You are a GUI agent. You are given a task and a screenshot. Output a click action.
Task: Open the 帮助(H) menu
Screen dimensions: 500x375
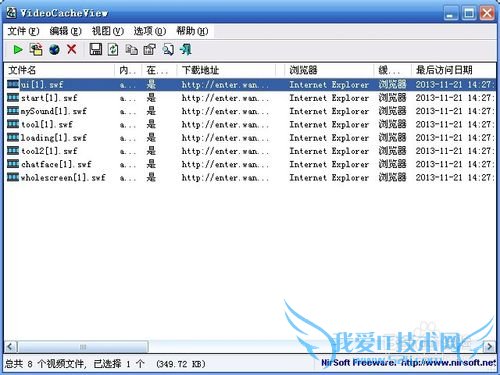[192, 31]
